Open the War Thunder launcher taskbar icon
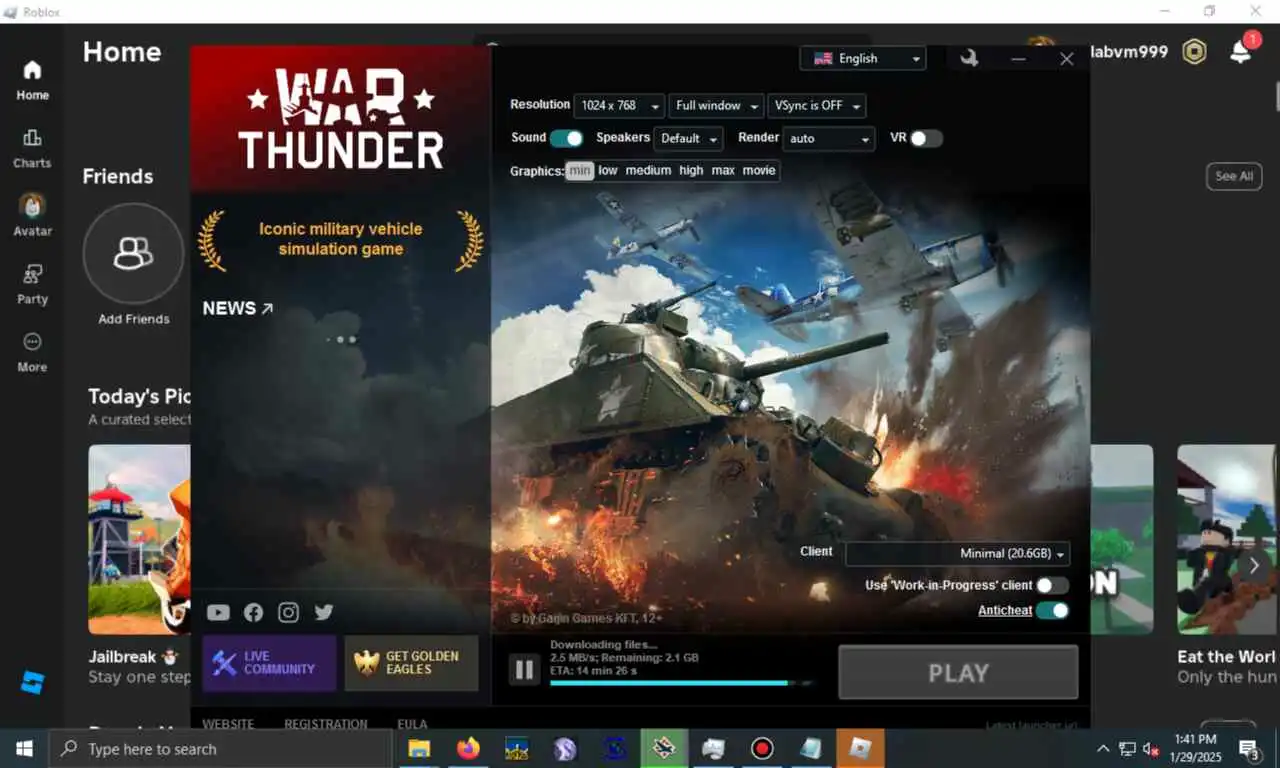Image resolution: width=1280 pixels, height=768 pixels. pyautogui.click(x=664, y=748)
